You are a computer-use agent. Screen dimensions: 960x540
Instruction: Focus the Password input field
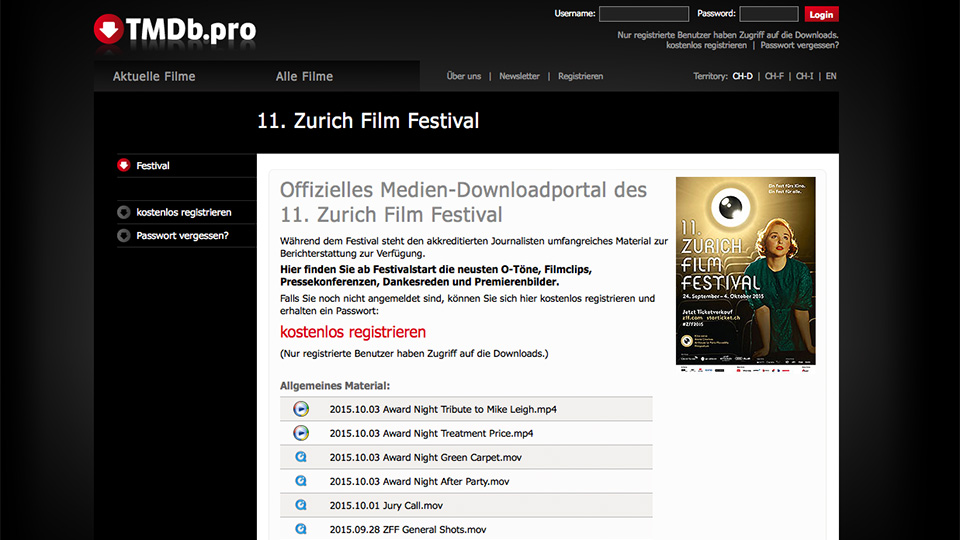[768, 14]
